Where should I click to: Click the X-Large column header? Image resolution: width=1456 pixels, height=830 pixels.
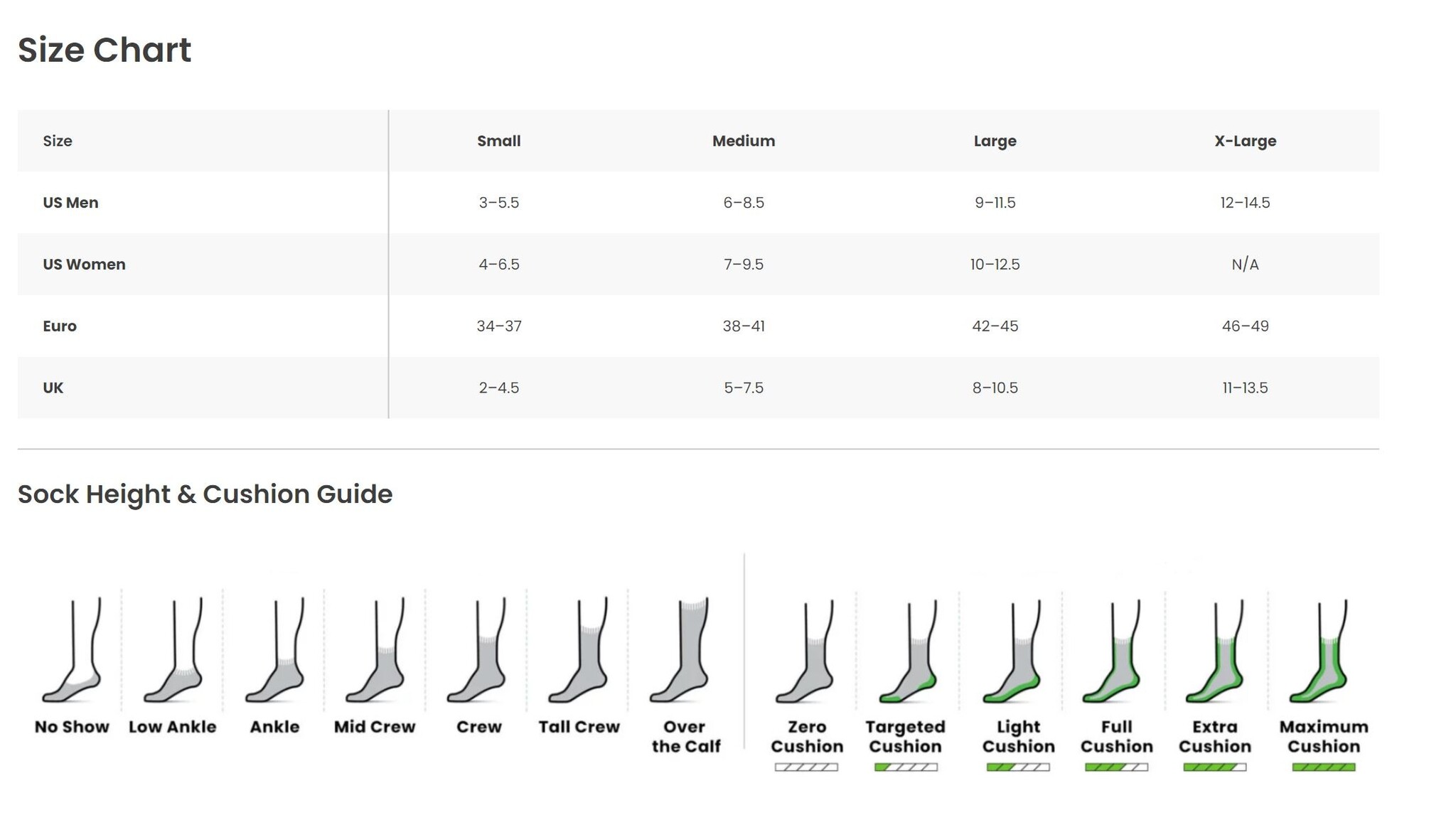pos(1245,141)
